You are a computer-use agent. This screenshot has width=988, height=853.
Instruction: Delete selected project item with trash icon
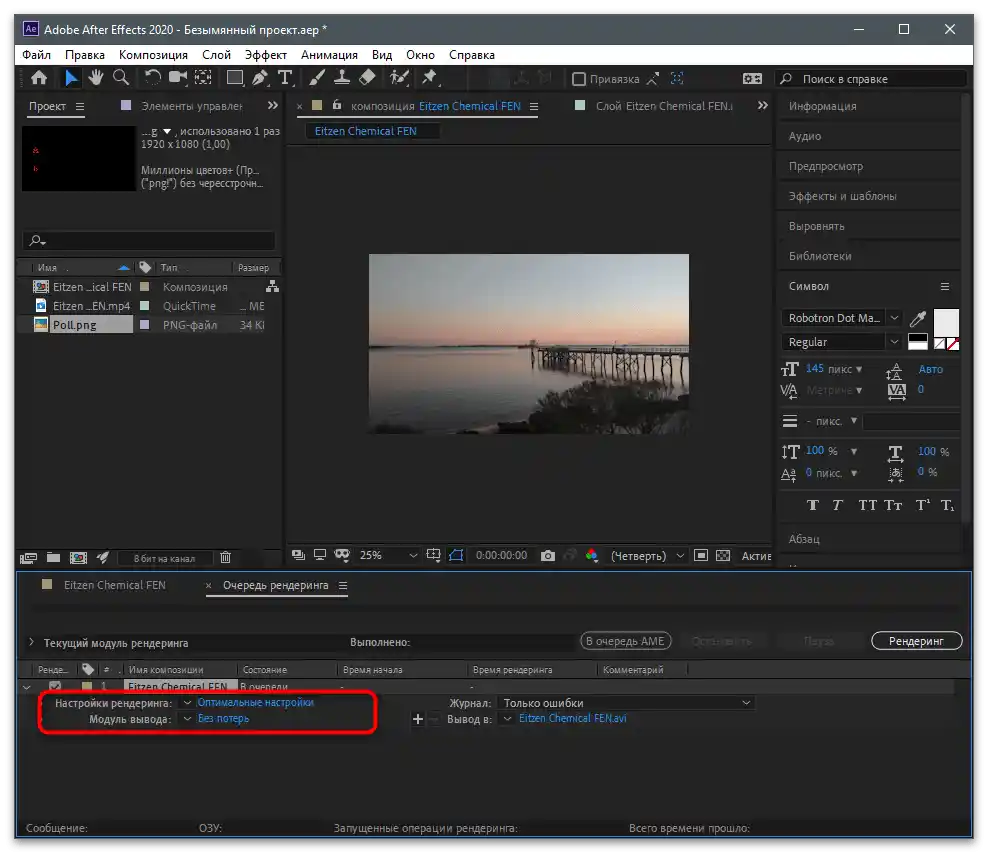point(226,558)
